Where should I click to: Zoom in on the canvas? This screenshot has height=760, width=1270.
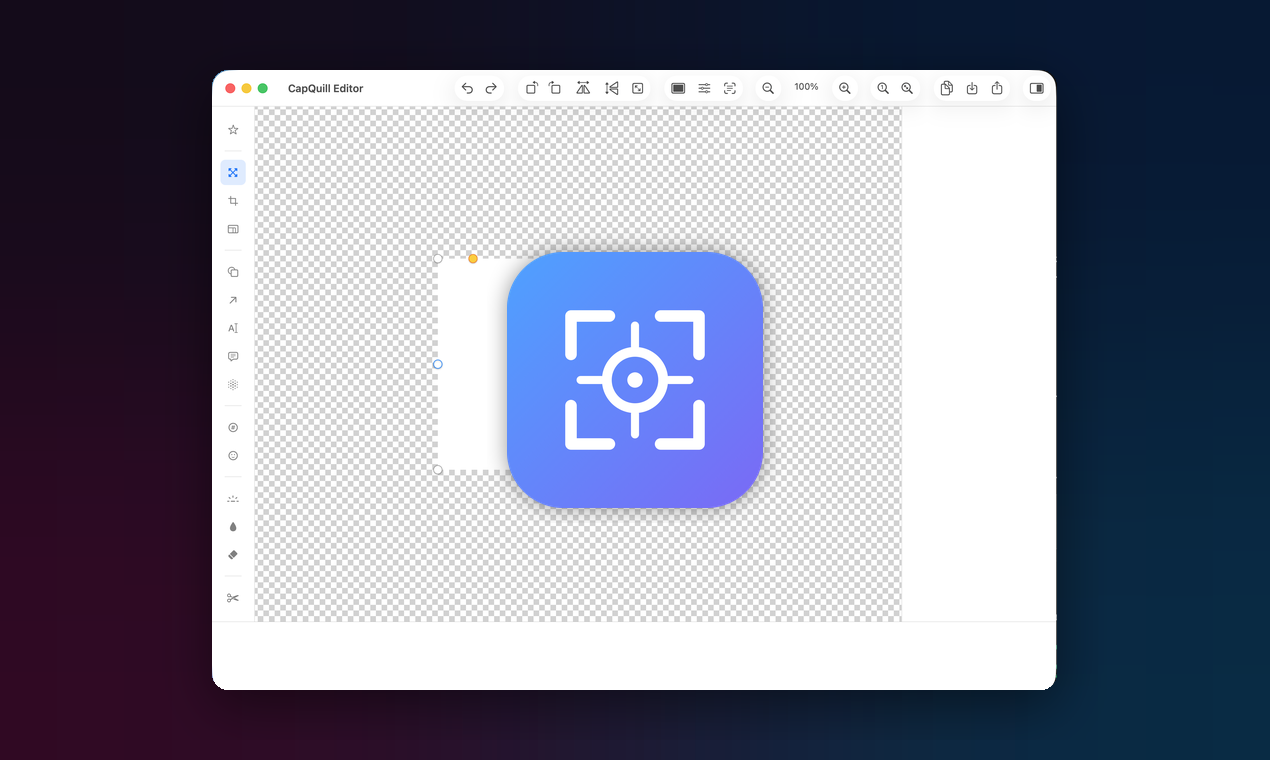[845, 88]
